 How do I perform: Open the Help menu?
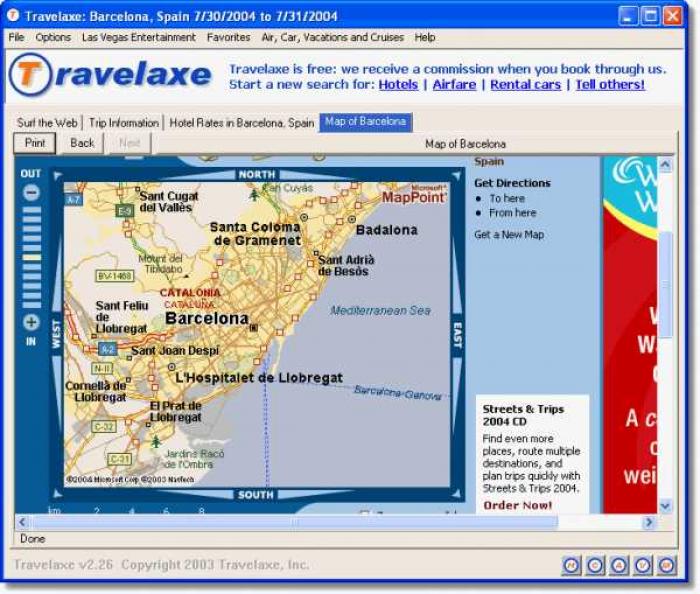(425, 37)
